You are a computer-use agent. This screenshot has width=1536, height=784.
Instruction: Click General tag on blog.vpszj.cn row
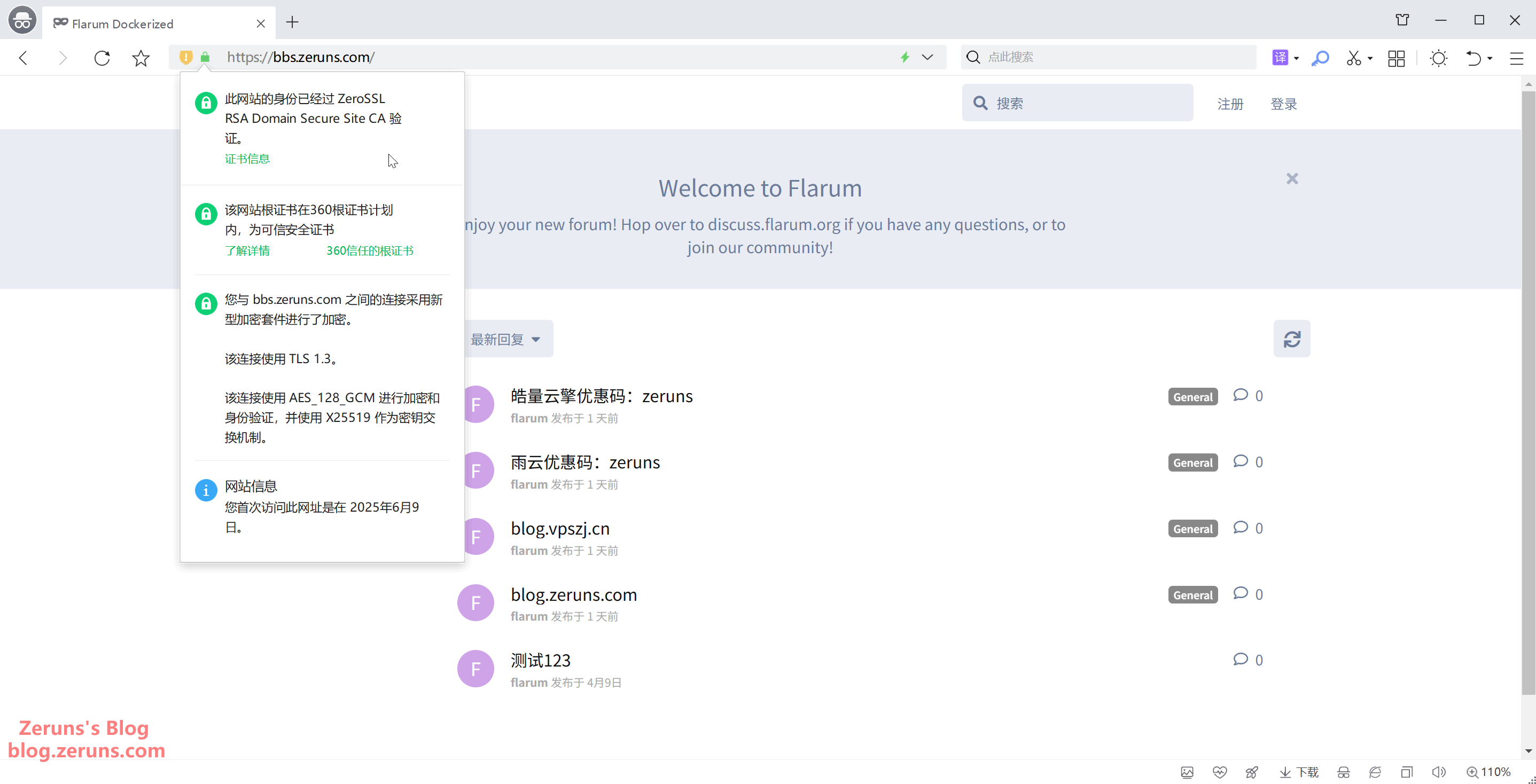click(x=1192, y=529)
